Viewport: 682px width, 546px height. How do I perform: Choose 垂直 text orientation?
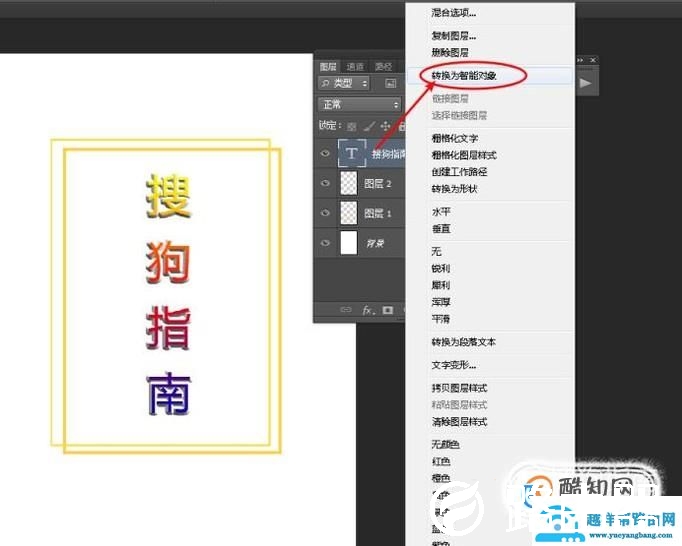(x=441, y=229)
